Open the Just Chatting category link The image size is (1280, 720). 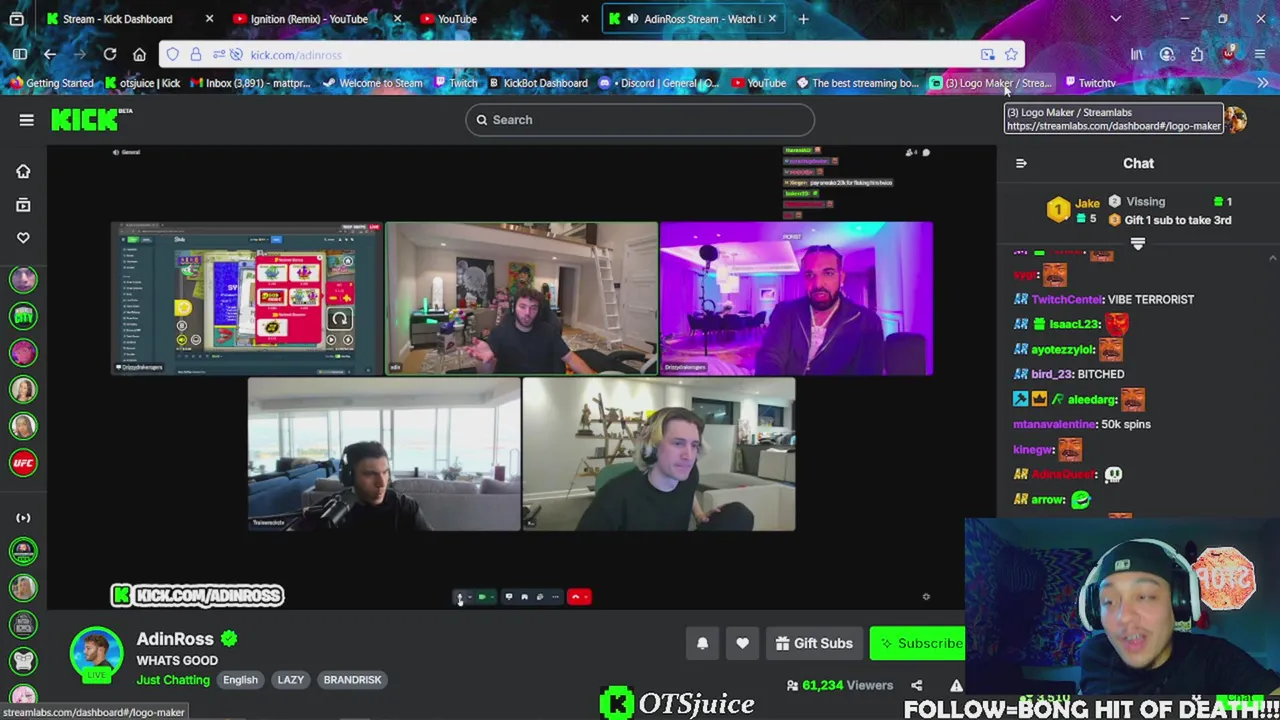[173, 680]
